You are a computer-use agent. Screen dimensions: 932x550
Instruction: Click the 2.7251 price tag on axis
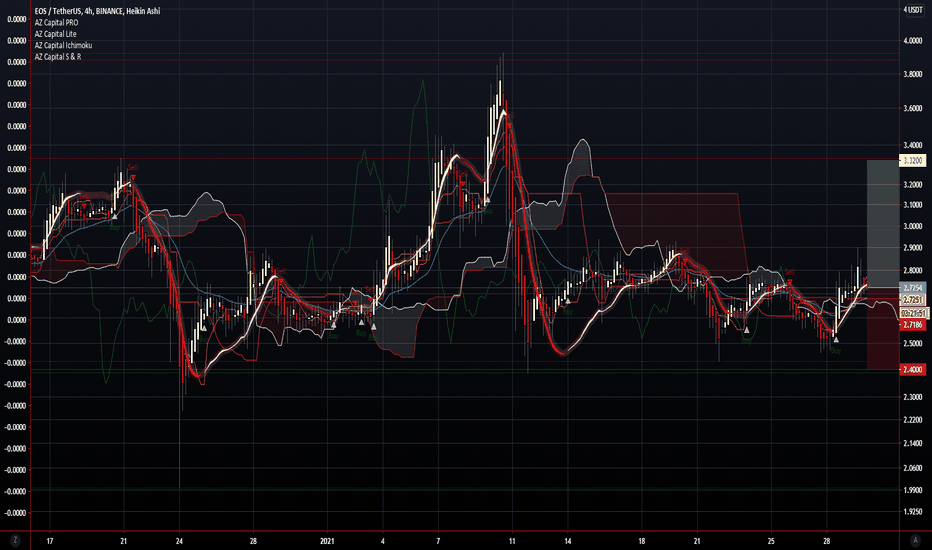point(913,300)
